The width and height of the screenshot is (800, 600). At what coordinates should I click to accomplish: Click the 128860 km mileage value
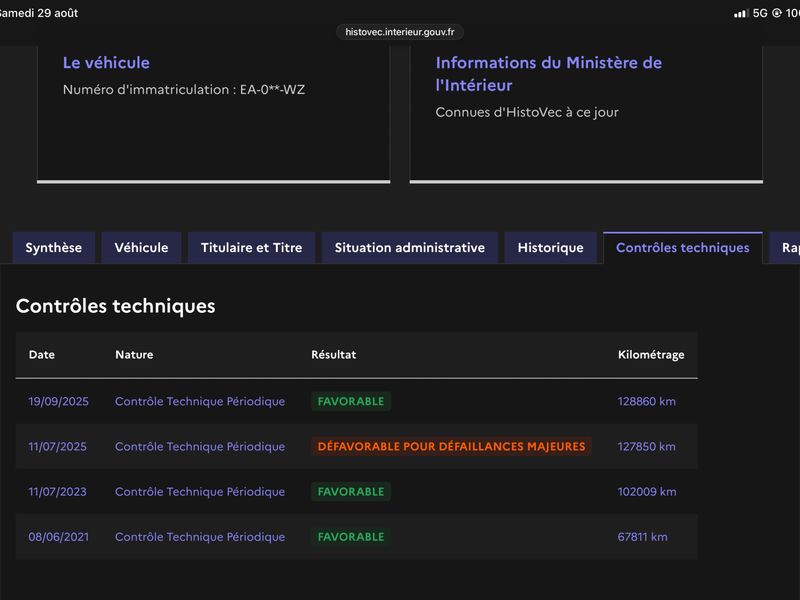click(646, 402)
